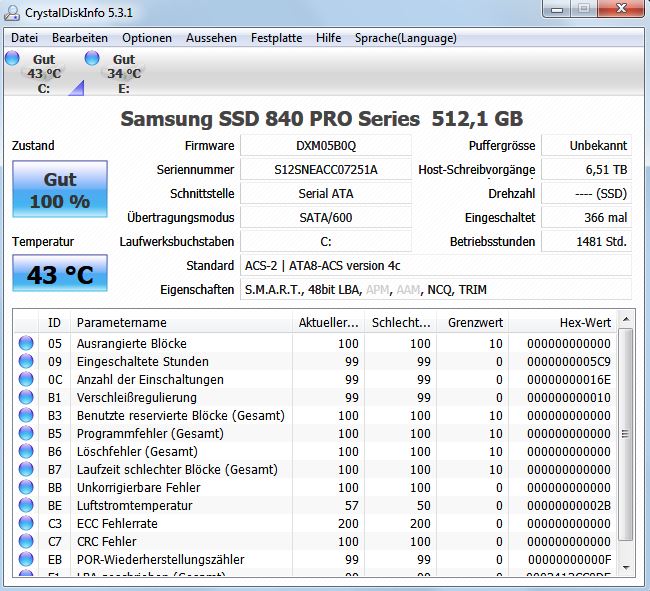This screenshot has height=591, width=650.
Task: Click the Schlecht... column header
Action: [x=400, y=322]
